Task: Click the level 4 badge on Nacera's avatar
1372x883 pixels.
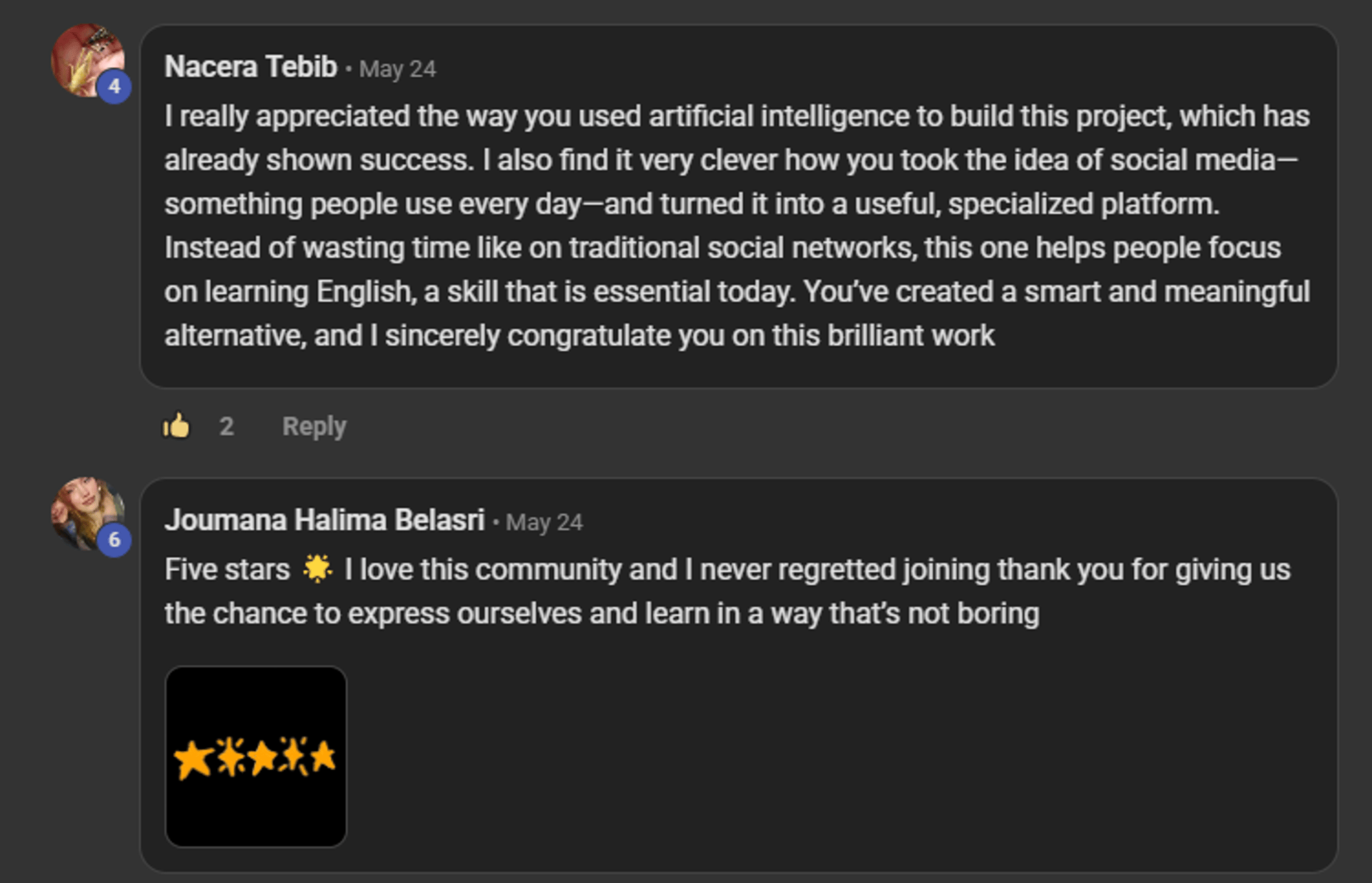Action: click(114, 86)
